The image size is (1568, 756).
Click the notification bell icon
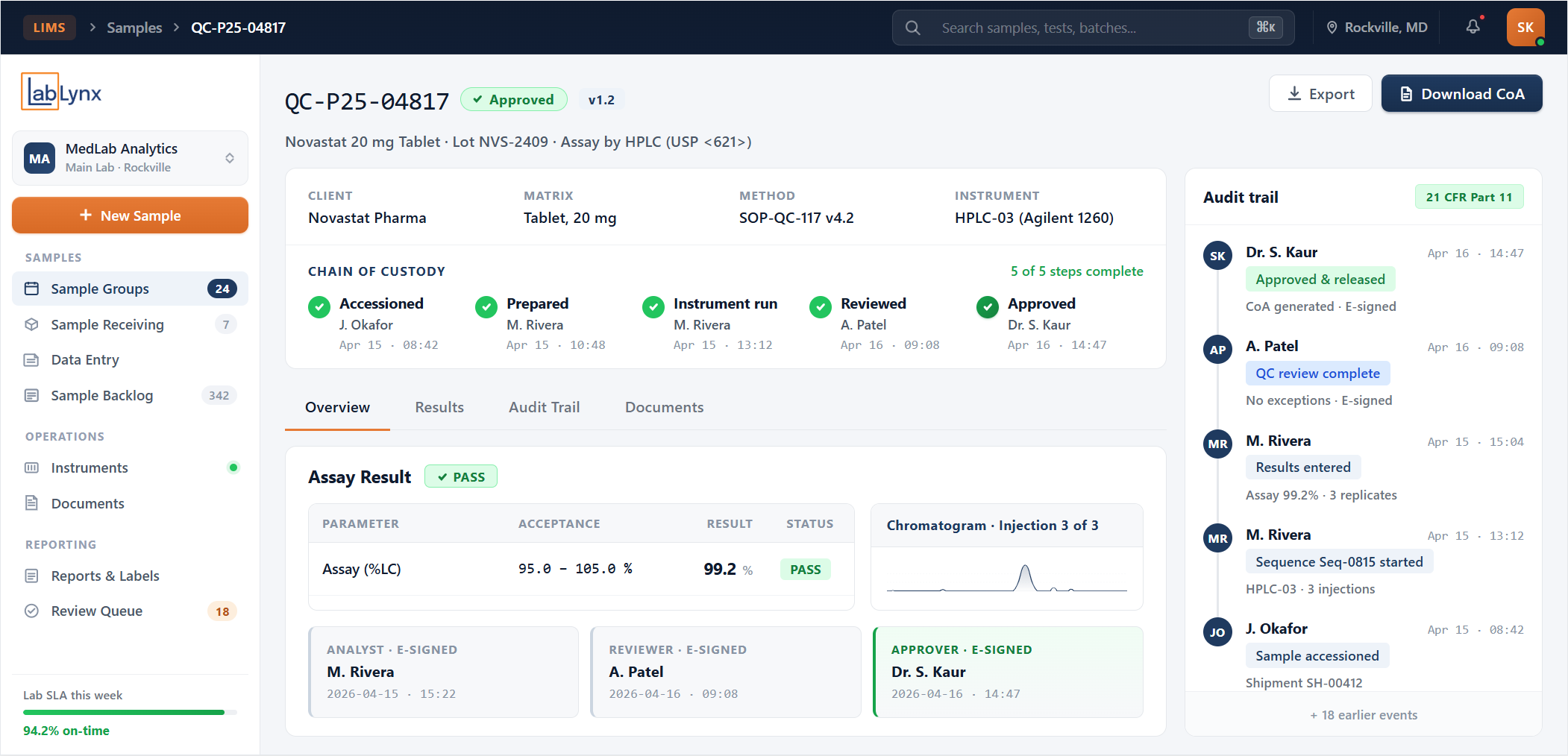click(x=1473, y=27)
